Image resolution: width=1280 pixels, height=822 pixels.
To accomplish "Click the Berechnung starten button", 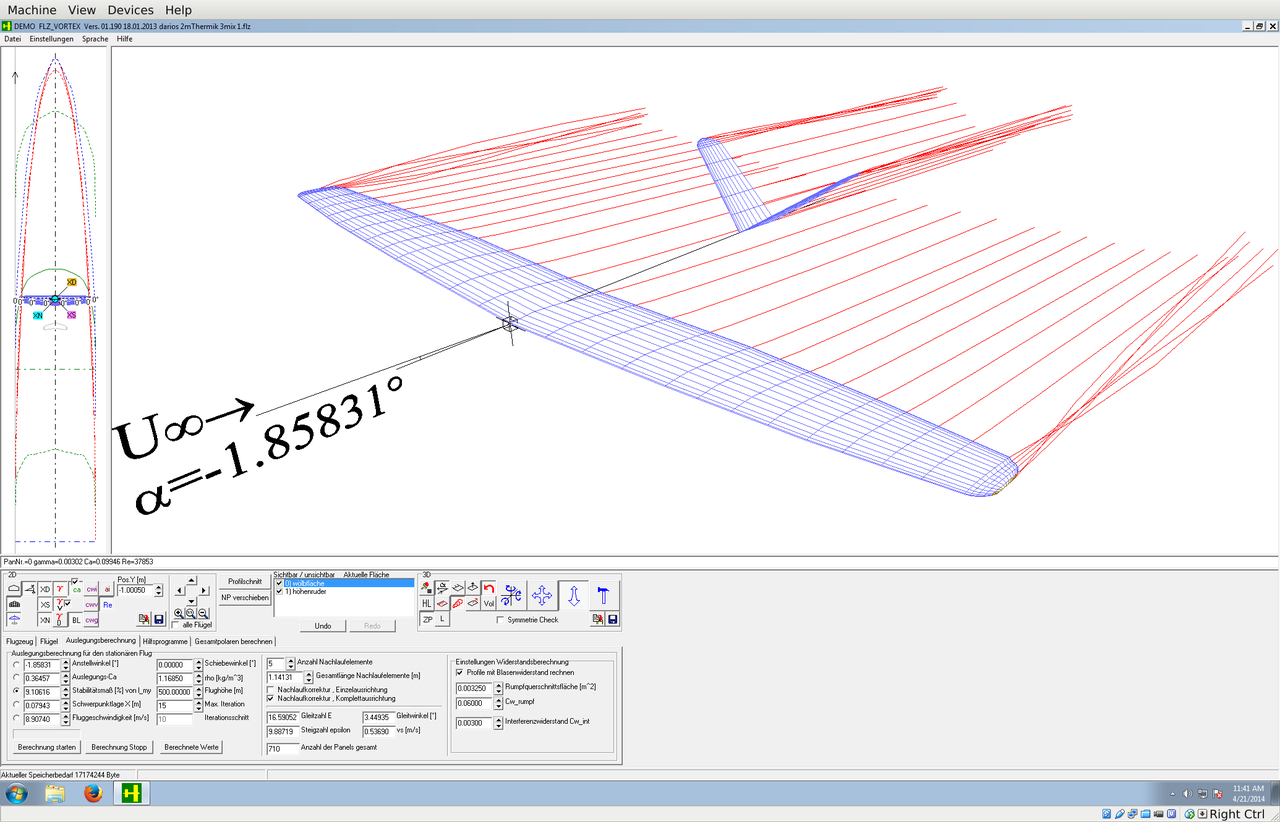I will pyautogui.click(x=47, y=747).
